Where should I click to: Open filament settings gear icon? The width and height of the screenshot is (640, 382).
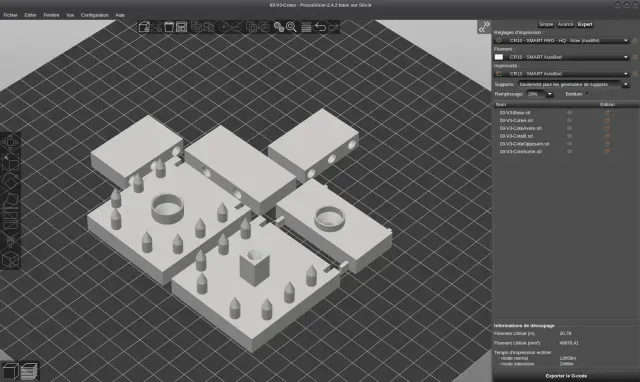point(635,57)
